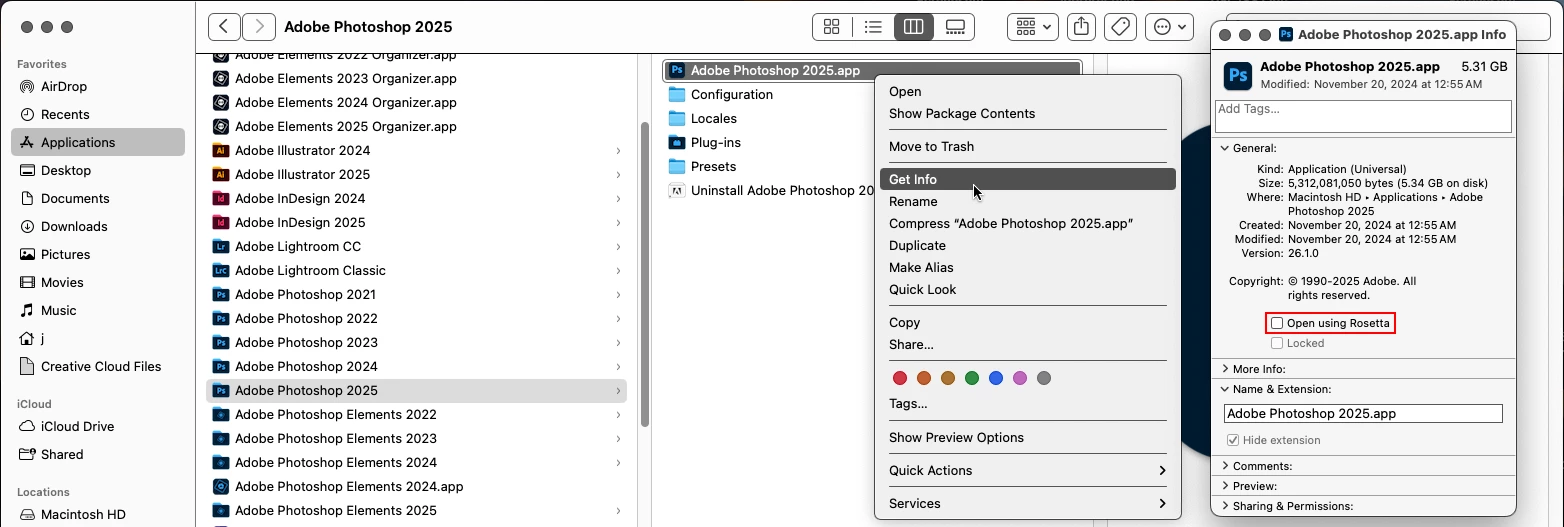
Task: Open Downloads in the sidebar
Action: tap(98, 226)
